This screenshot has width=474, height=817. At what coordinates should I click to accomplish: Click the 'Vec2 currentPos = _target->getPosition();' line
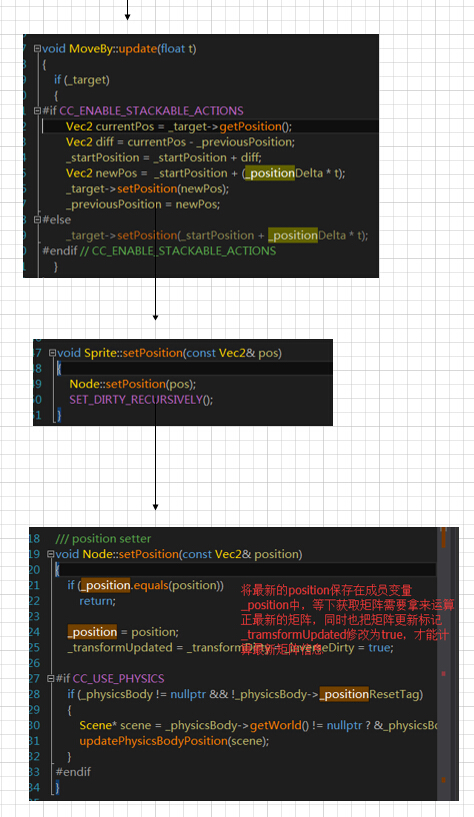179,126
